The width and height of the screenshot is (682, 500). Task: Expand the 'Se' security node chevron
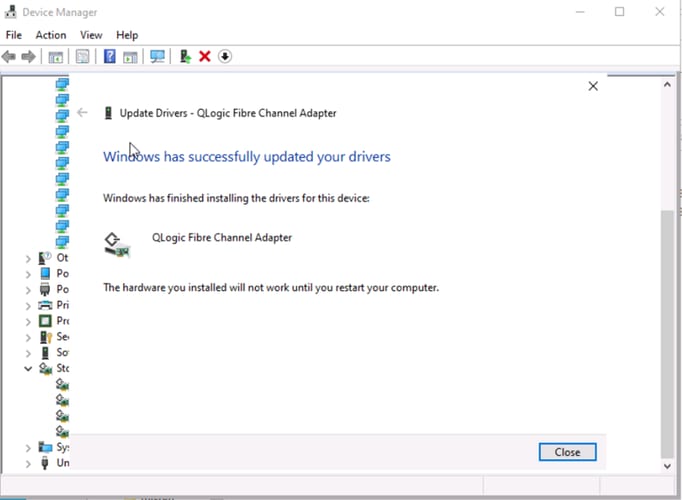coord(28,337)
